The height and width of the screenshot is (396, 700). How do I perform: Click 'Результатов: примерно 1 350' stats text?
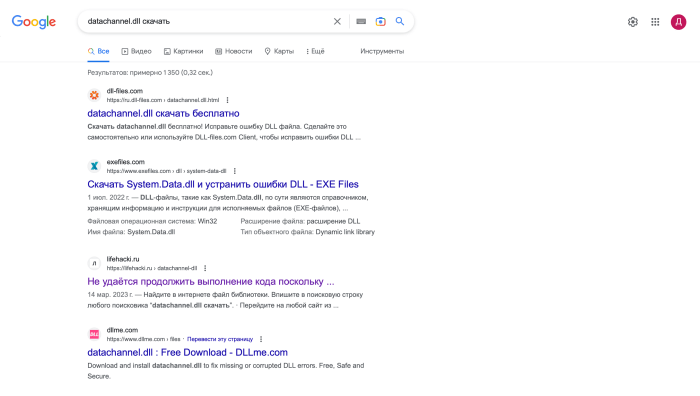click(x=150, y=72)
